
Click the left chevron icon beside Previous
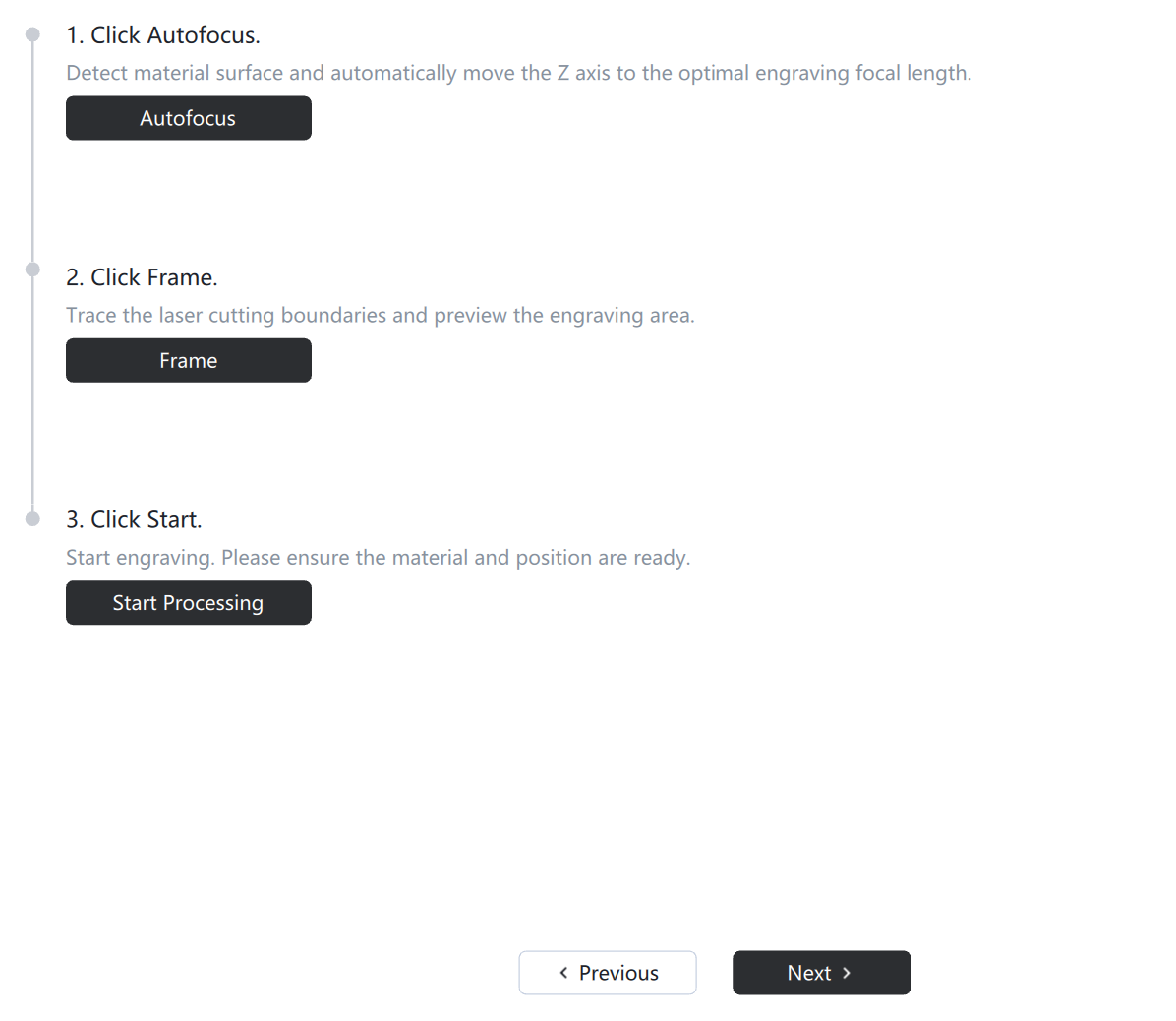click(563, 973)
